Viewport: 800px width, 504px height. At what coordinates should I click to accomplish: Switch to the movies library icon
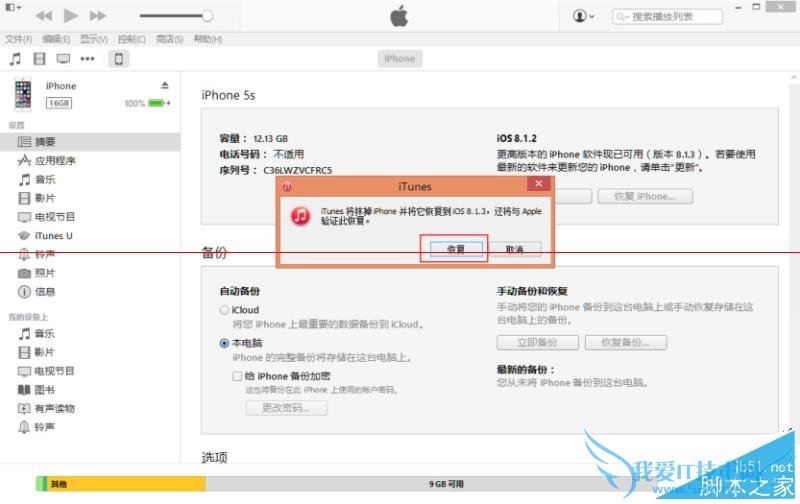39,59
